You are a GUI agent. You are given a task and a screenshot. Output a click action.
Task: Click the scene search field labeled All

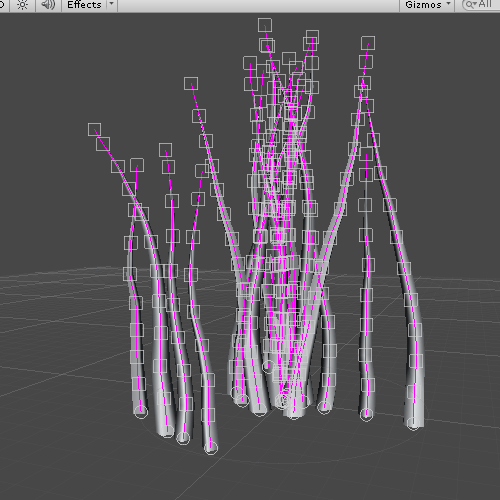click(x=481, y=5)
